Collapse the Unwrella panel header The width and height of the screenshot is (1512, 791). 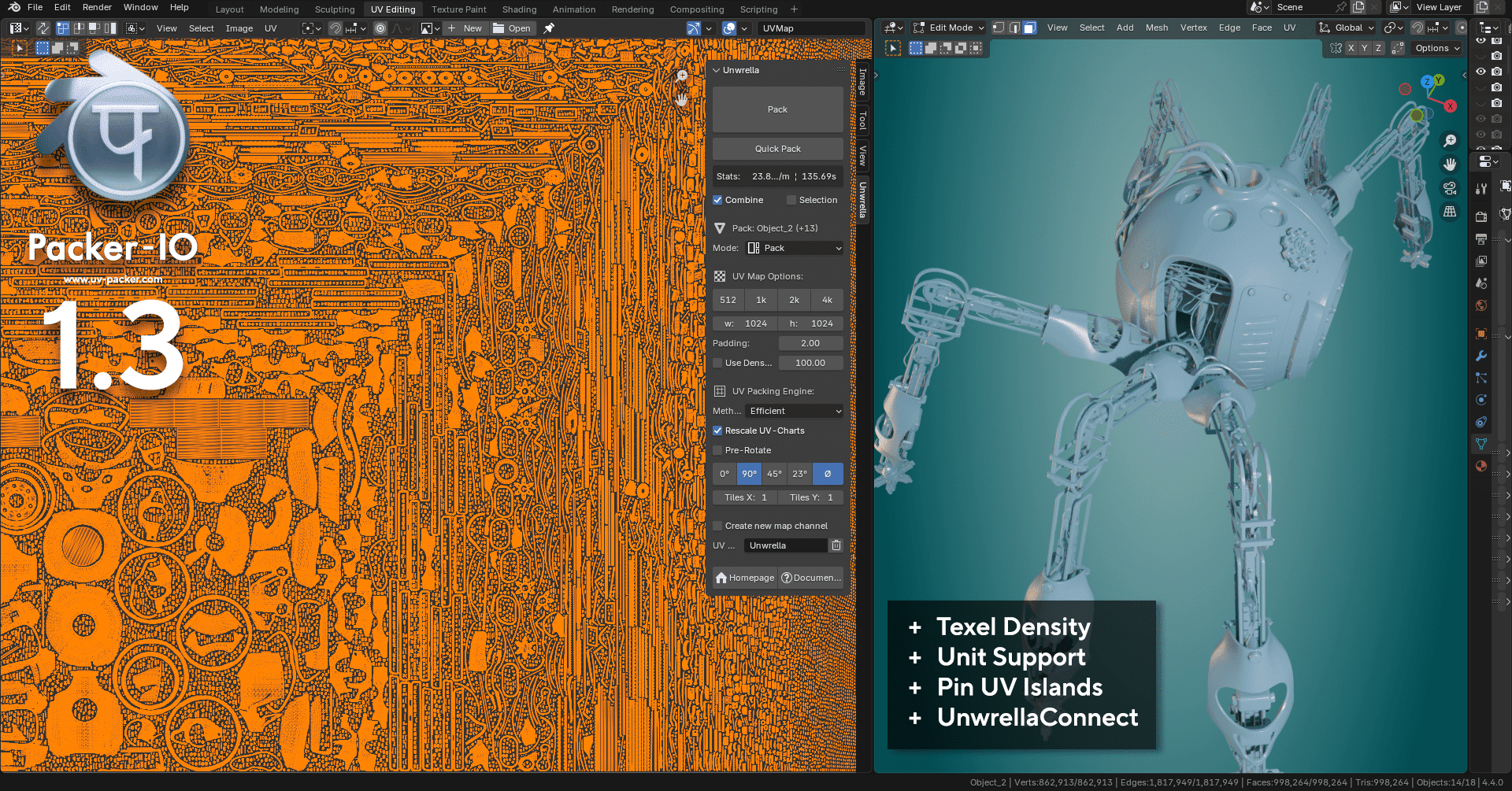[777, 70]
